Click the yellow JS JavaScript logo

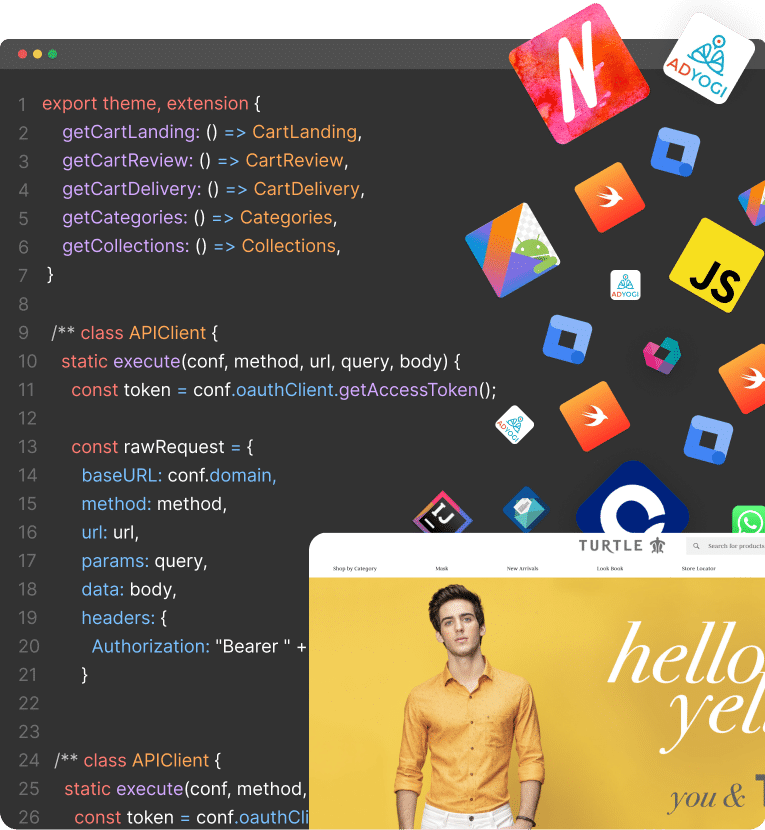(717, 265)
